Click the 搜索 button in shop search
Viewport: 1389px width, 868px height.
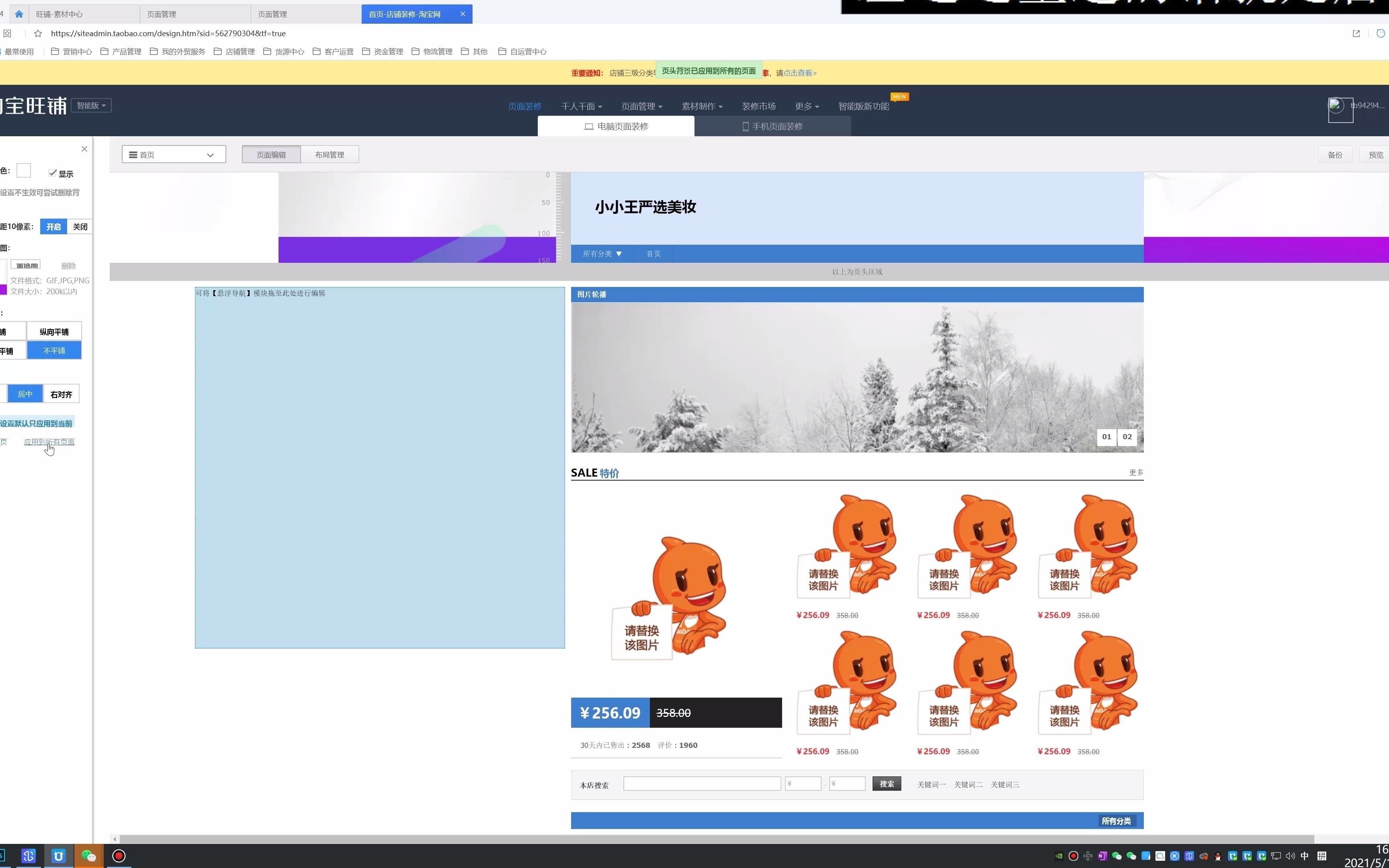(886, 784)
